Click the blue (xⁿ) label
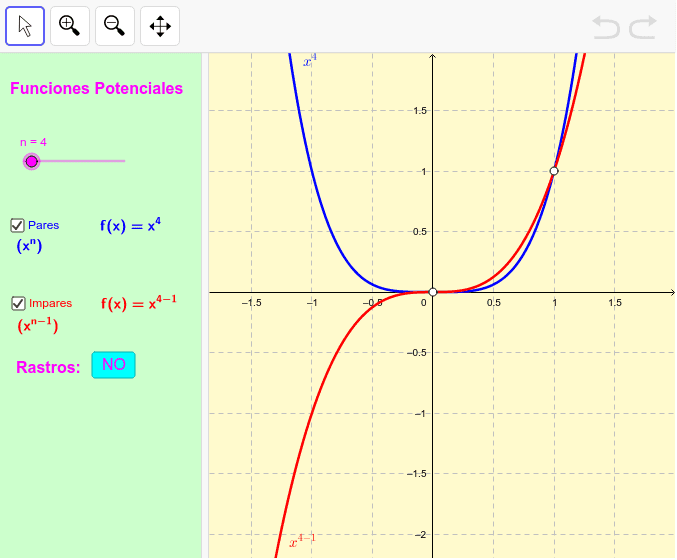 (29, 246)
